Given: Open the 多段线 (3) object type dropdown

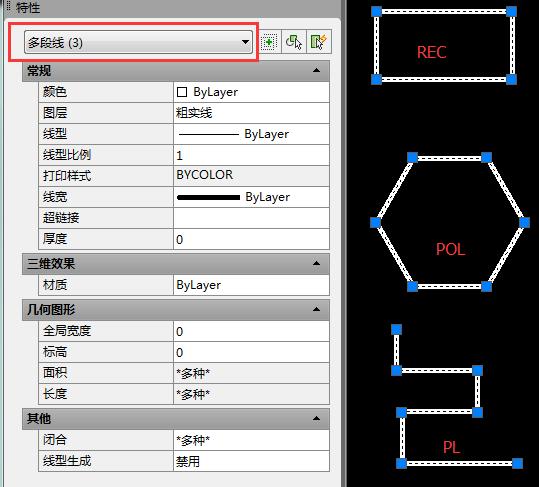Looking at the screenshot, I should click(138, 42).
